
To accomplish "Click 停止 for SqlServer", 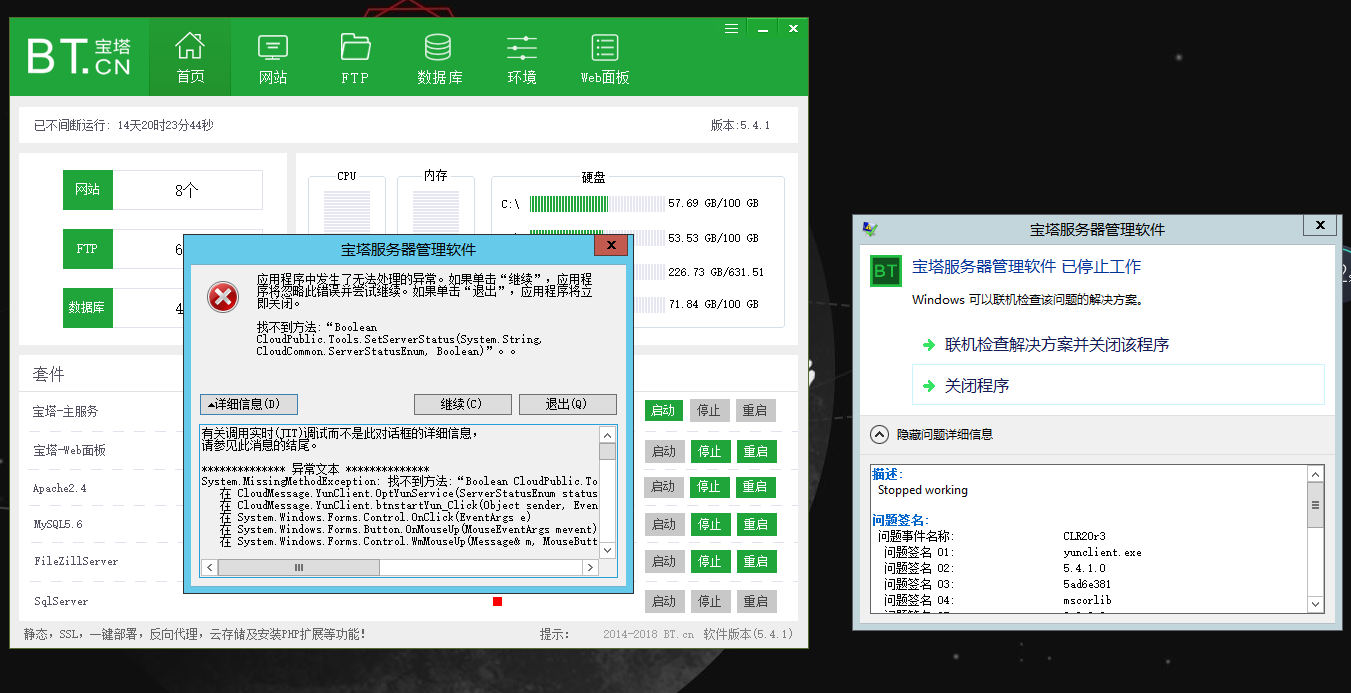I will pyautogui.click(x=709, y=601).
